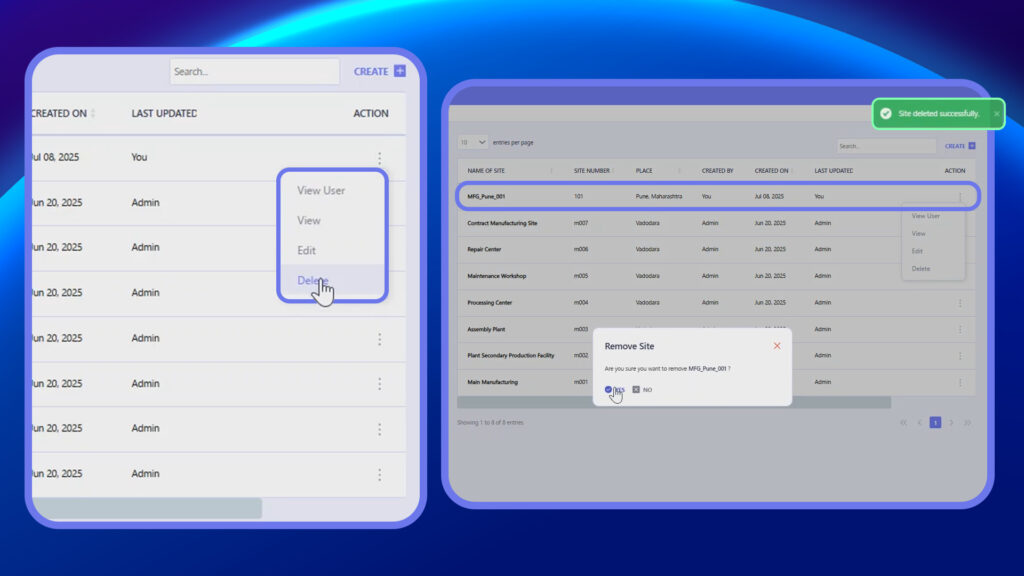Click the 'Showing 1 to 8 of 8 entries' text
The image size is (1024, 576).
coord(490,423)
